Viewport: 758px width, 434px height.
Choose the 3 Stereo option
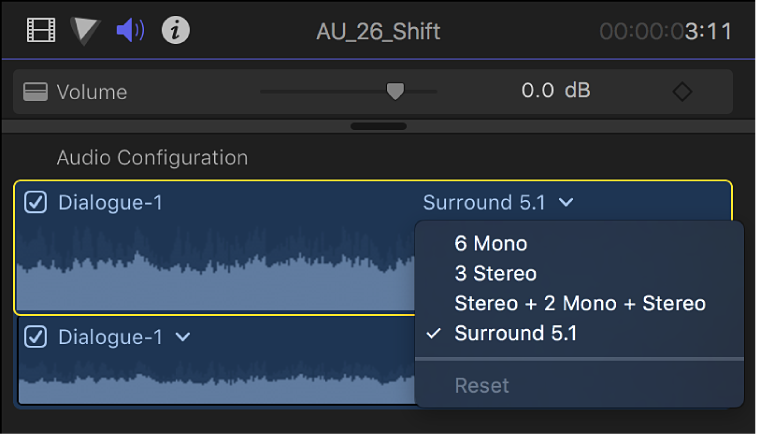[x=495, y=273]
